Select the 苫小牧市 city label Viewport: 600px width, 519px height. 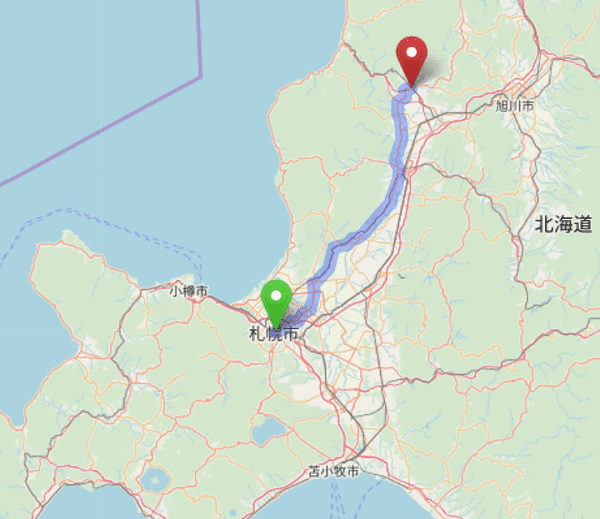coord(334,472)
